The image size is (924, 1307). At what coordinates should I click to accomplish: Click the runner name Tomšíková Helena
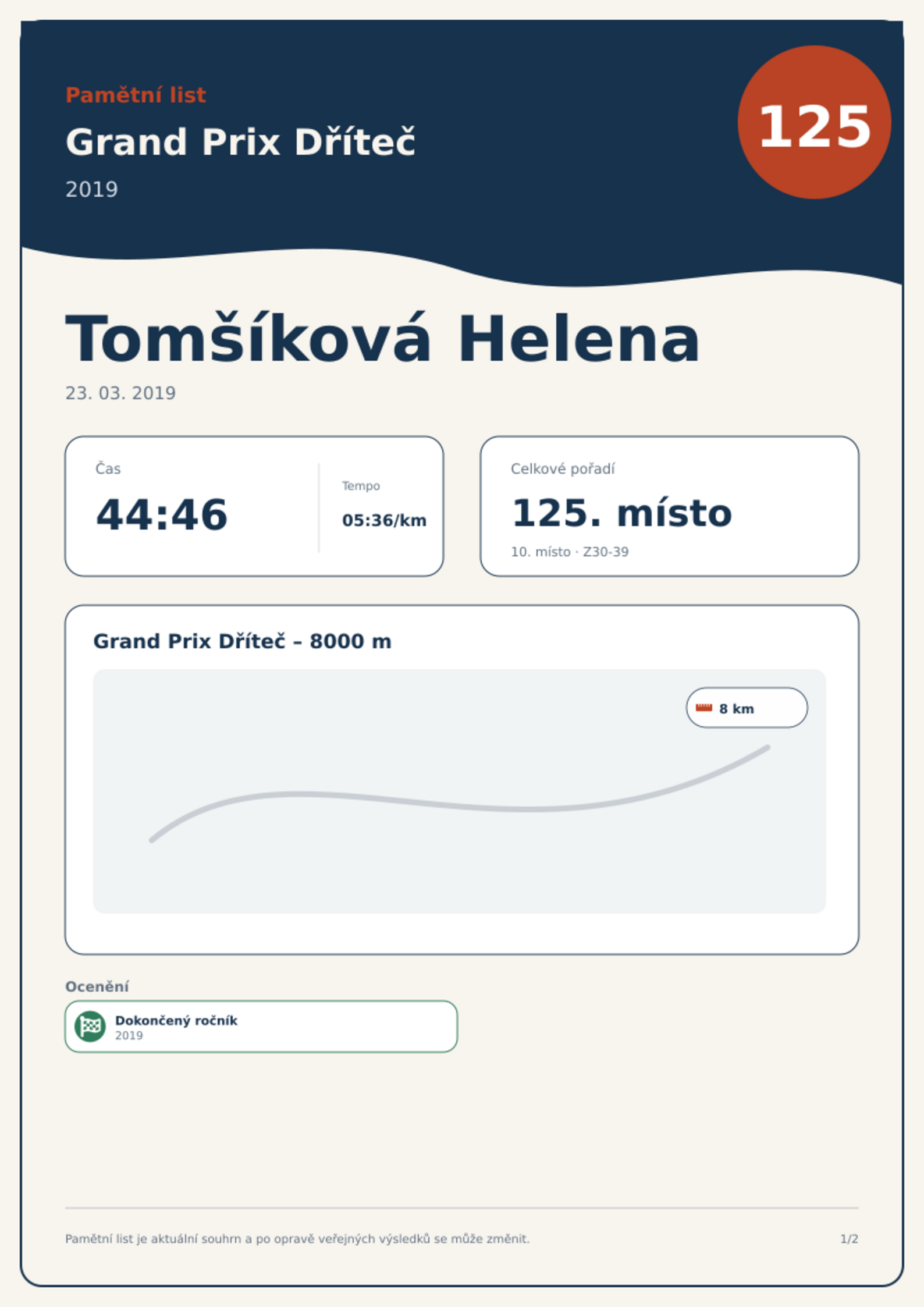tap(382, 339)
